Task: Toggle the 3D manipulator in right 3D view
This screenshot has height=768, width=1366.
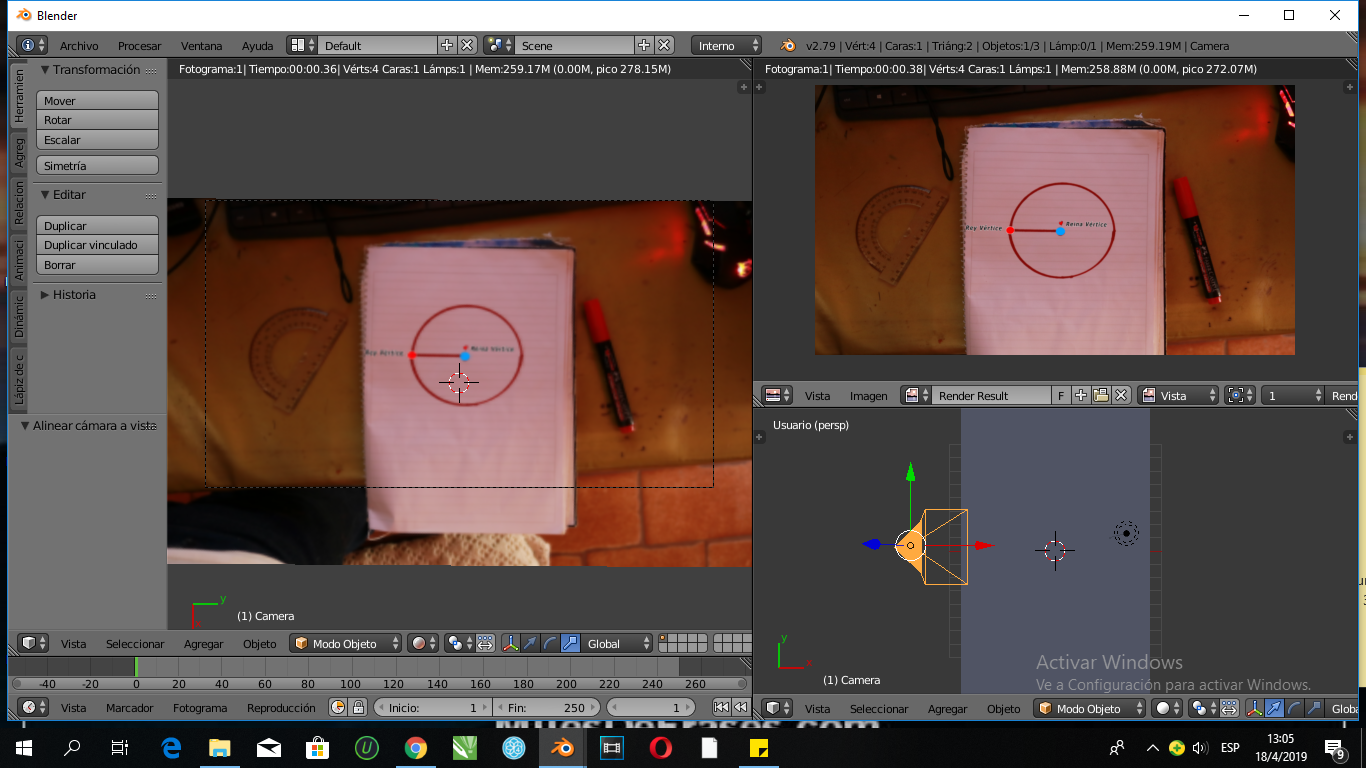Action: point(1255,708)
